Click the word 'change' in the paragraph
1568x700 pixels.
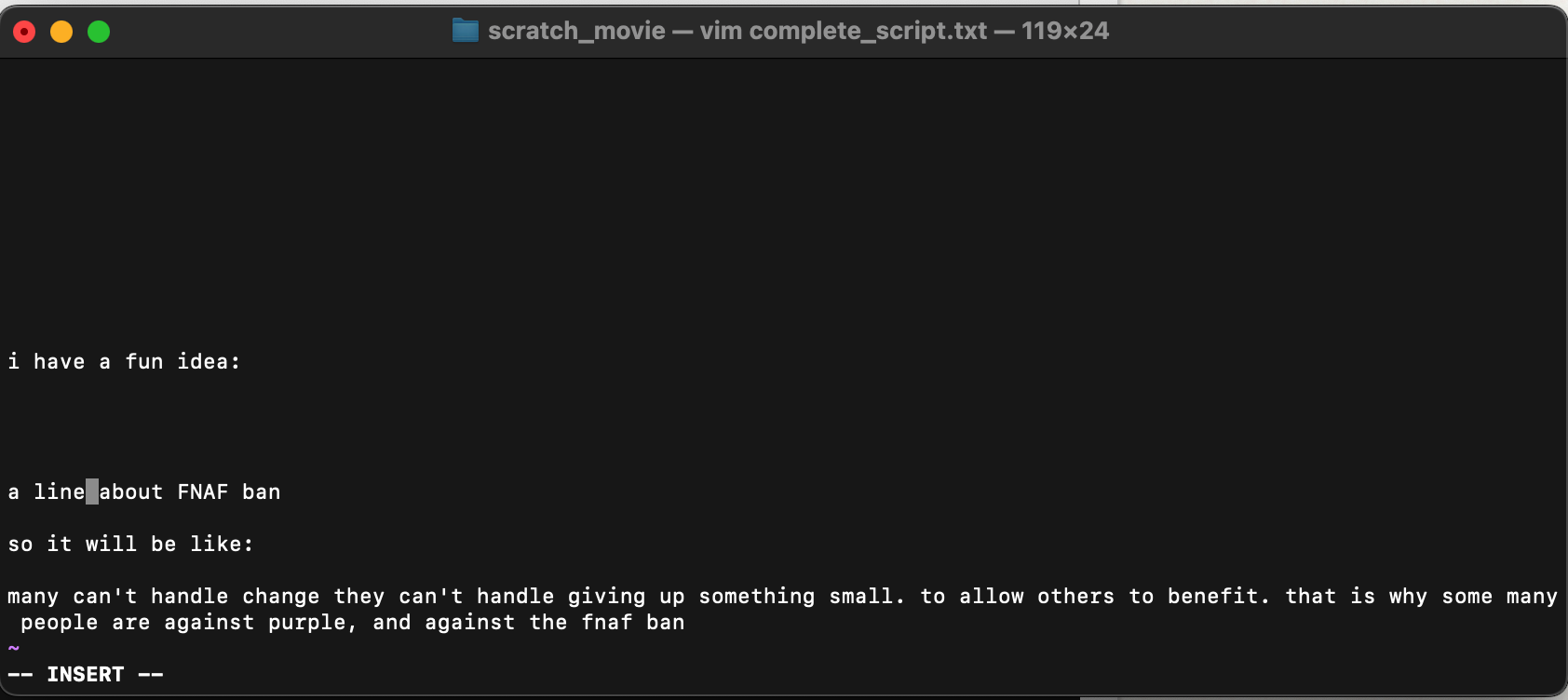(280, 596)
